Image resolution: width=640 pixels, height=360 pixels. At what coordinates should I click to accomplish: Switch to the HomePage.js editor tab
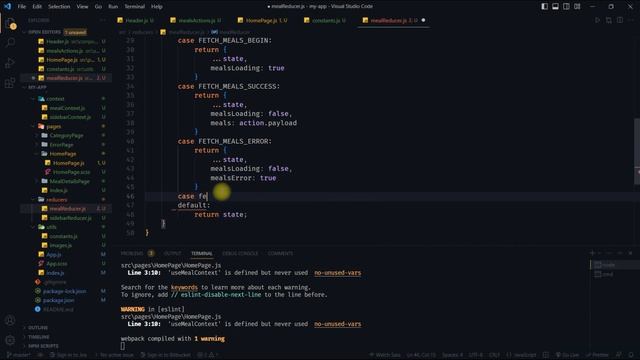263,20
